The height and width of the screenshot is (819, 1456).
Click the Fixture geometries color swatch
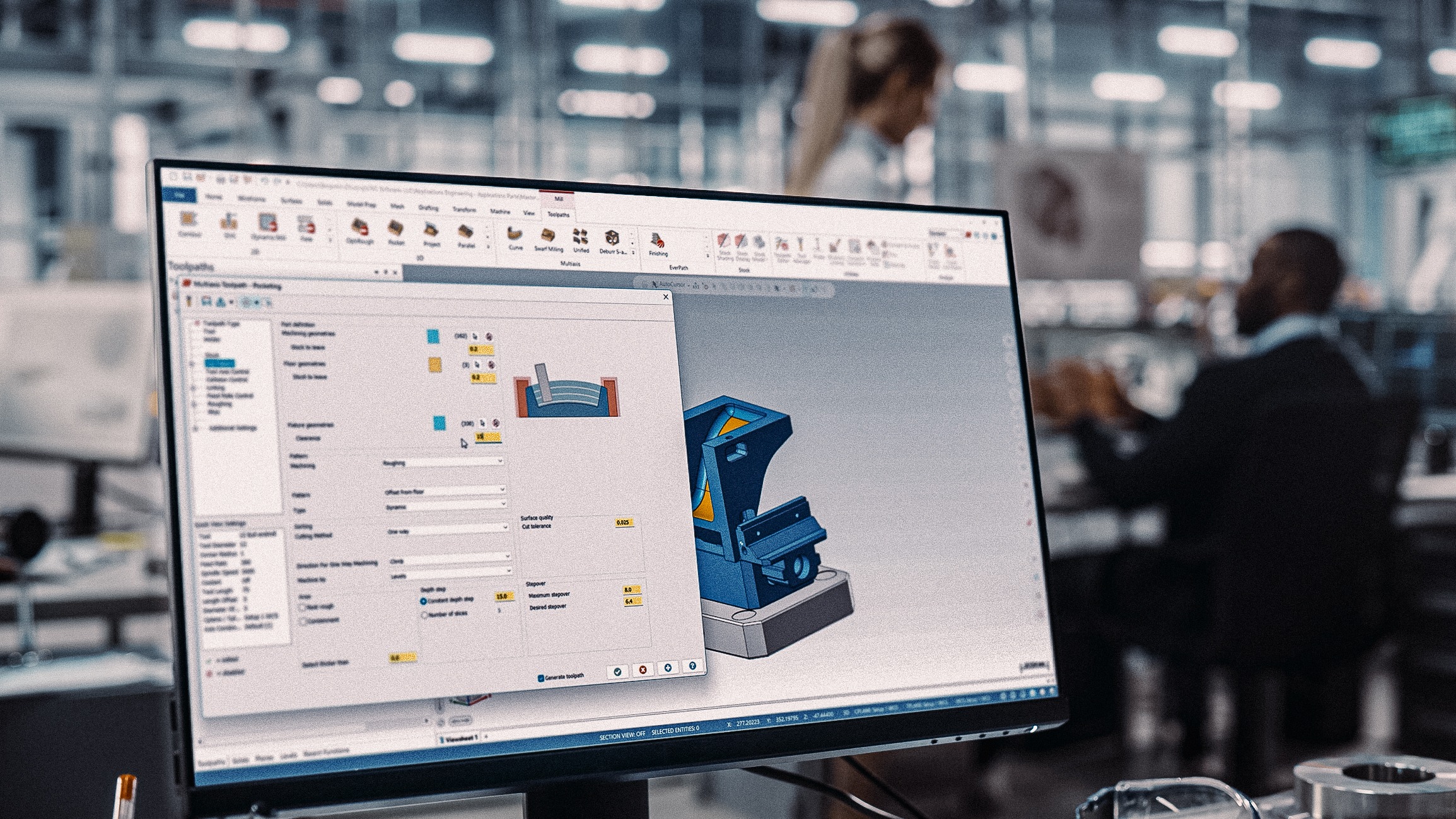(440, 422)
